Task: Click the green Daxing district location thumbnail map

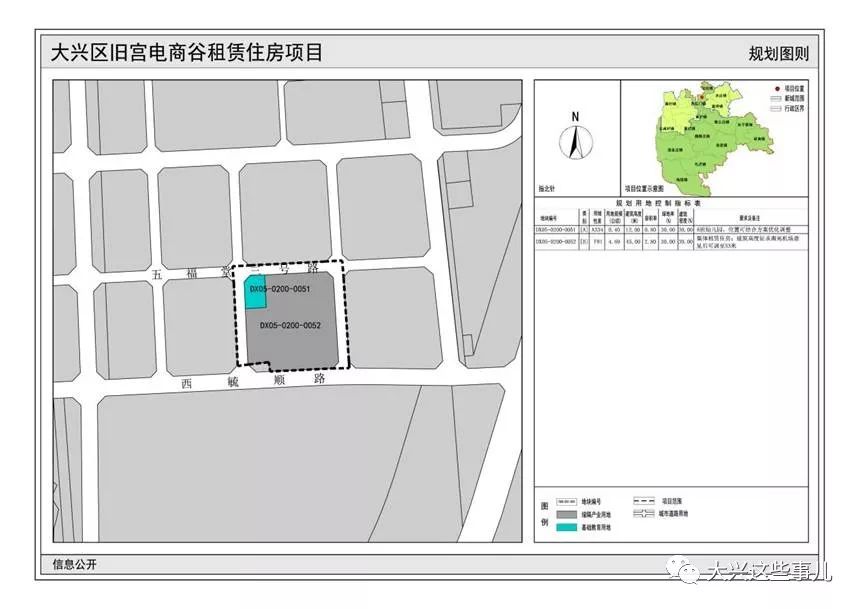Action: click(x=714, y=138)
